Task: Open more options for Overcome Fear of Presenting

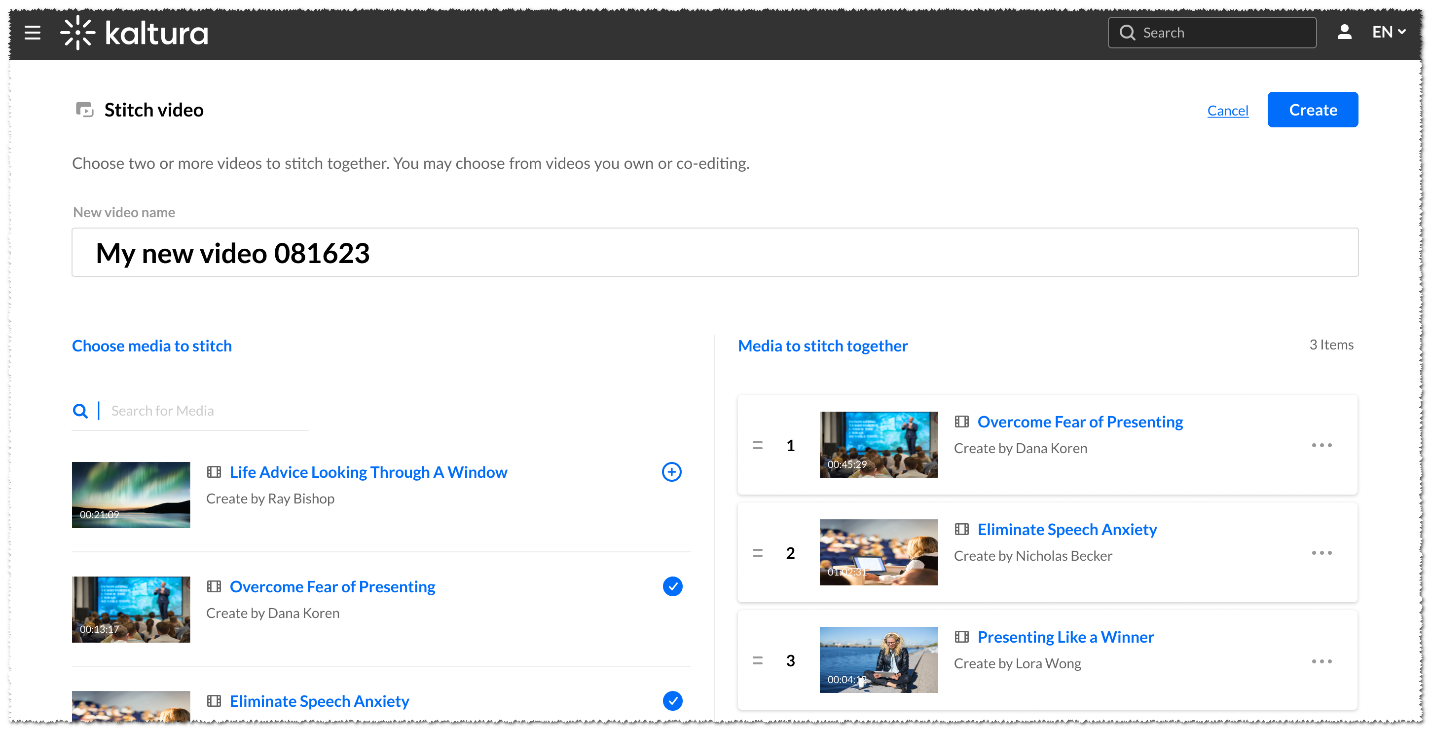Action: click(1322, 445)
